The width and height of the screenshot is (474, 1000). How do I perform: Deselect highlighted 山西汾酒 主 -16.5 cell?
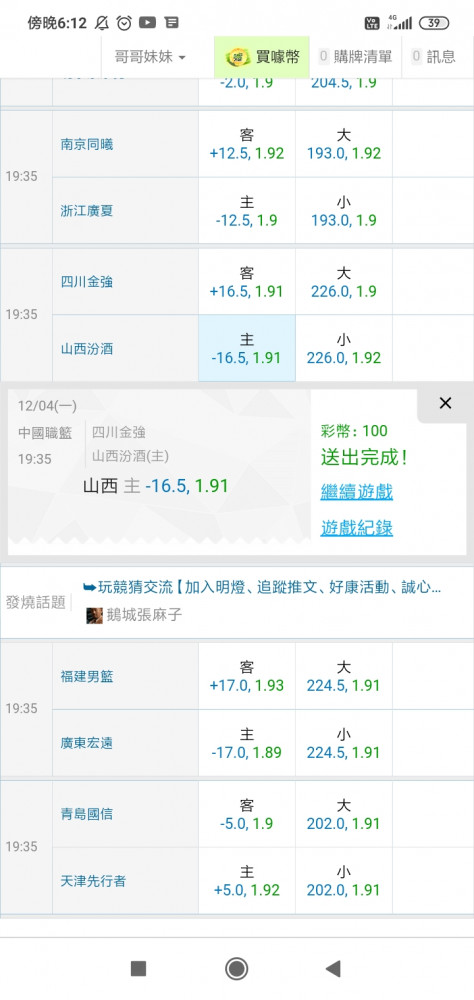pos(247,348)
